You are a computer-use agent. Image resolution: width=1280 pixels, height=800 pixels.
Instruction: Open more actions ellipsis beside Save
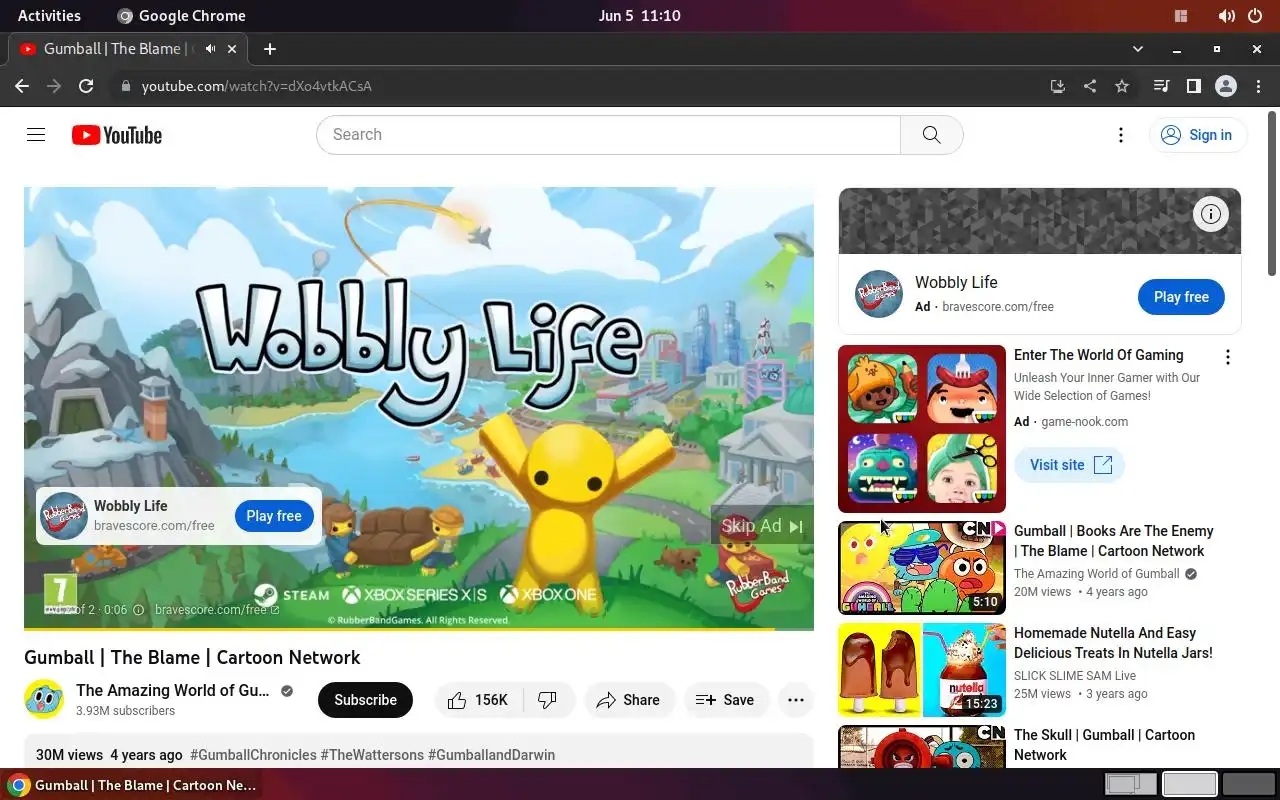(796, 700)
